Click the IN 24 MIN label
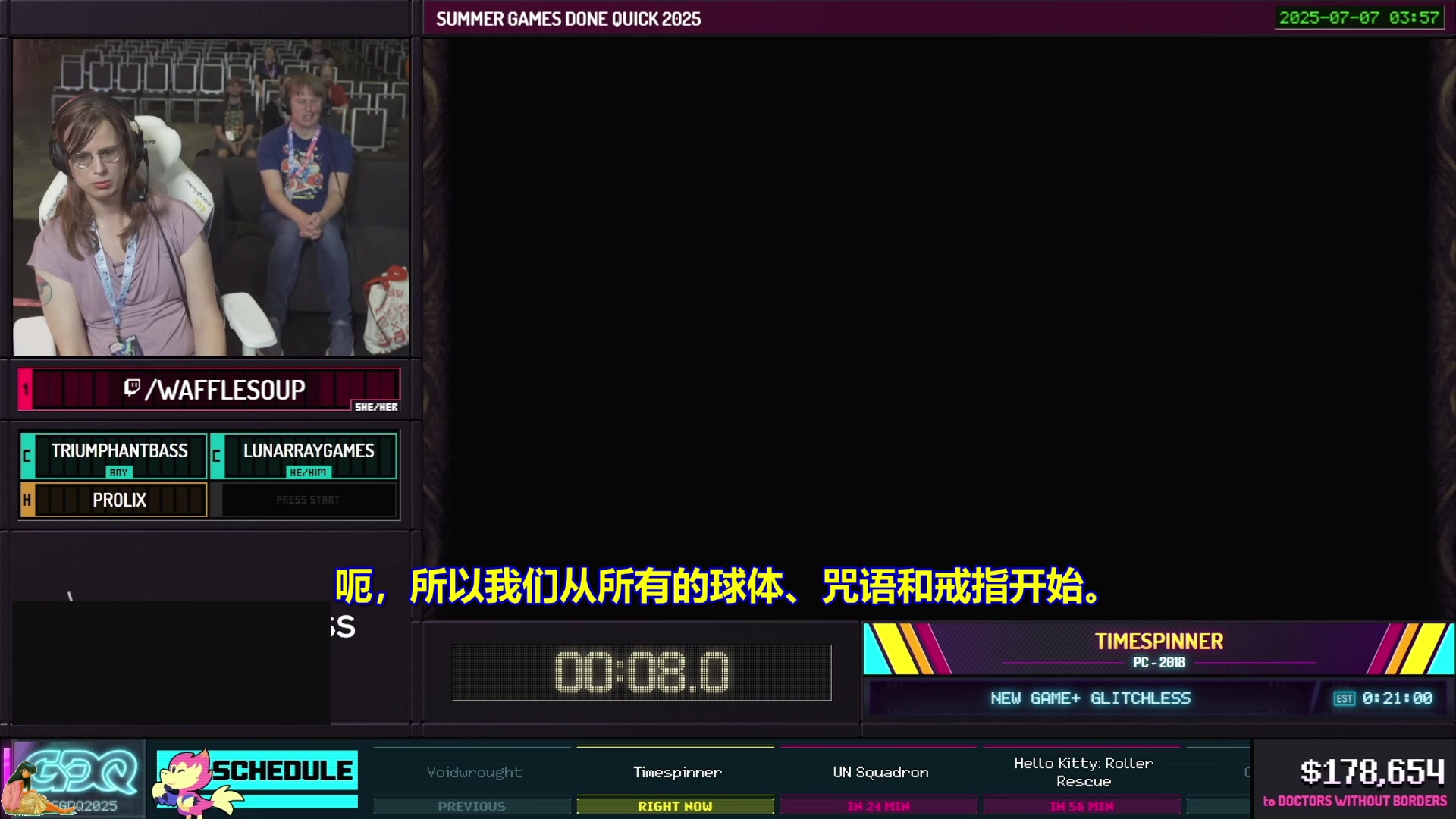The width and height of the screenshot is (1456, 819). pyautogui.click(x=878, y=806)
